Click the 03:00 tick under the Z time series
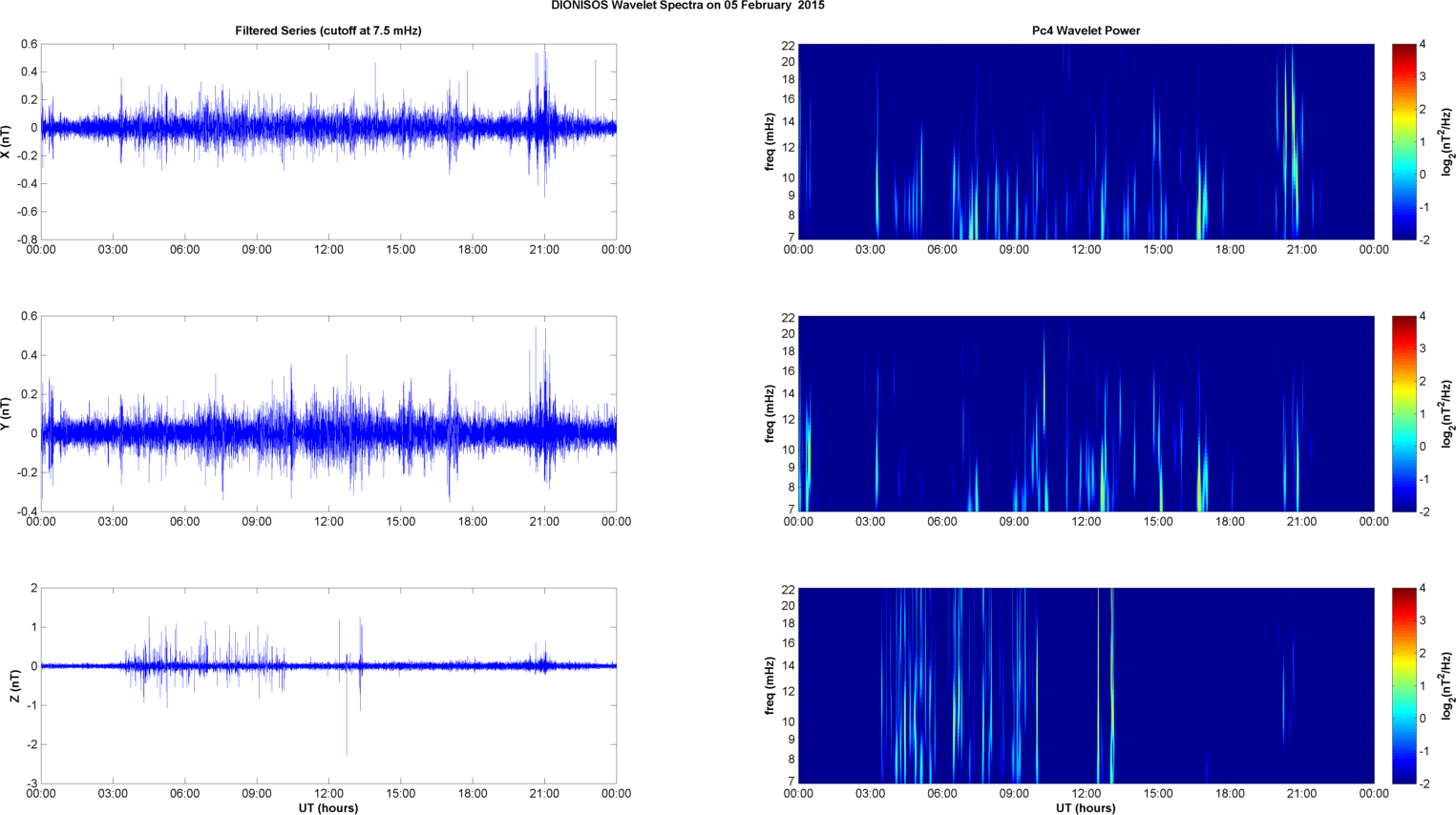1456x815 pixels. point(113,794)
